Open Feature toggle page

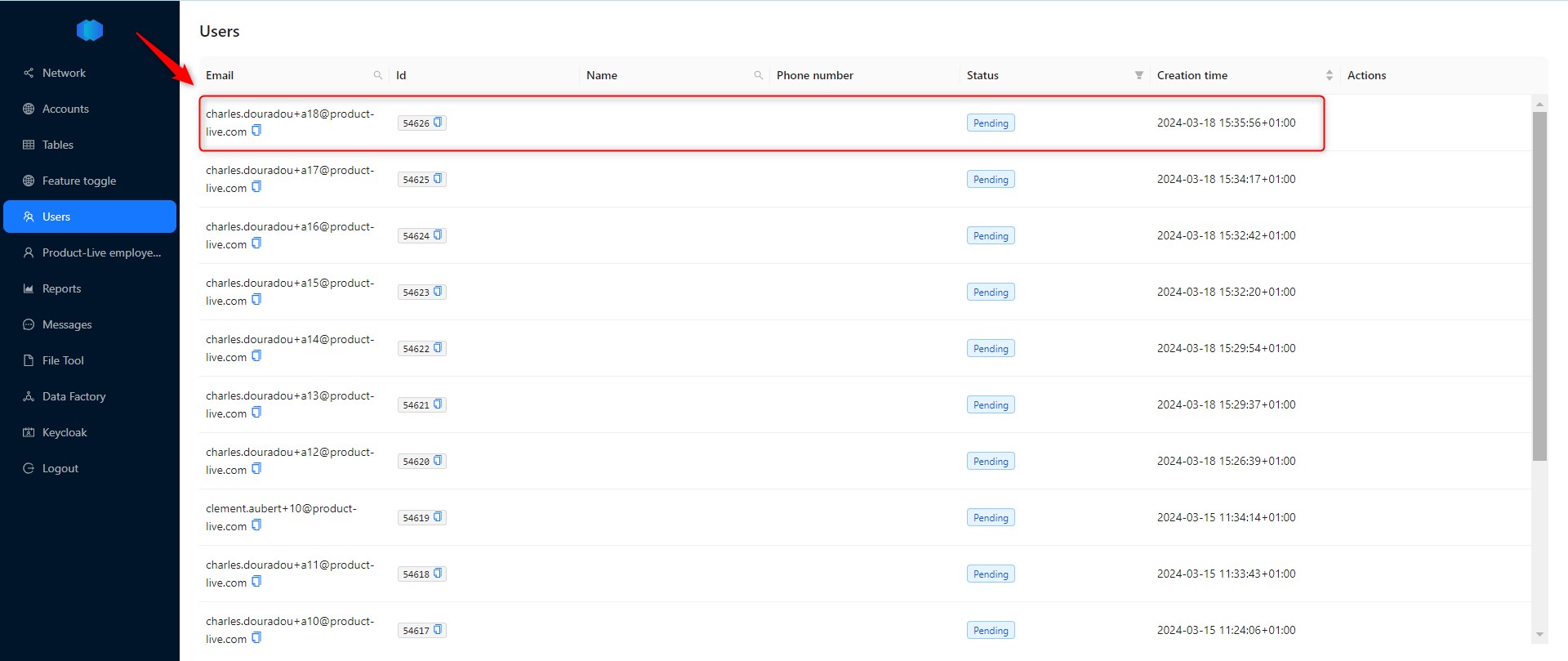click(78, 181)
